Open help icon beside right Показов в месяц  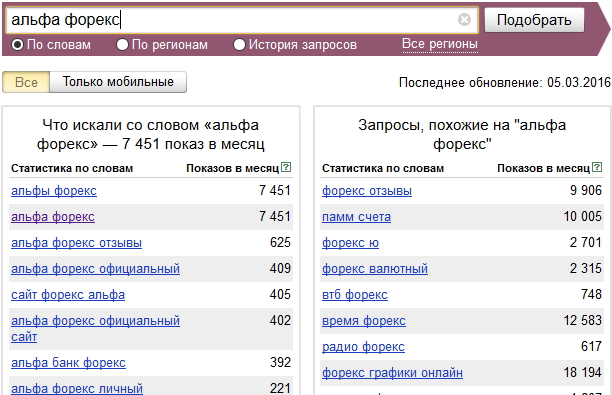point(597,167)
